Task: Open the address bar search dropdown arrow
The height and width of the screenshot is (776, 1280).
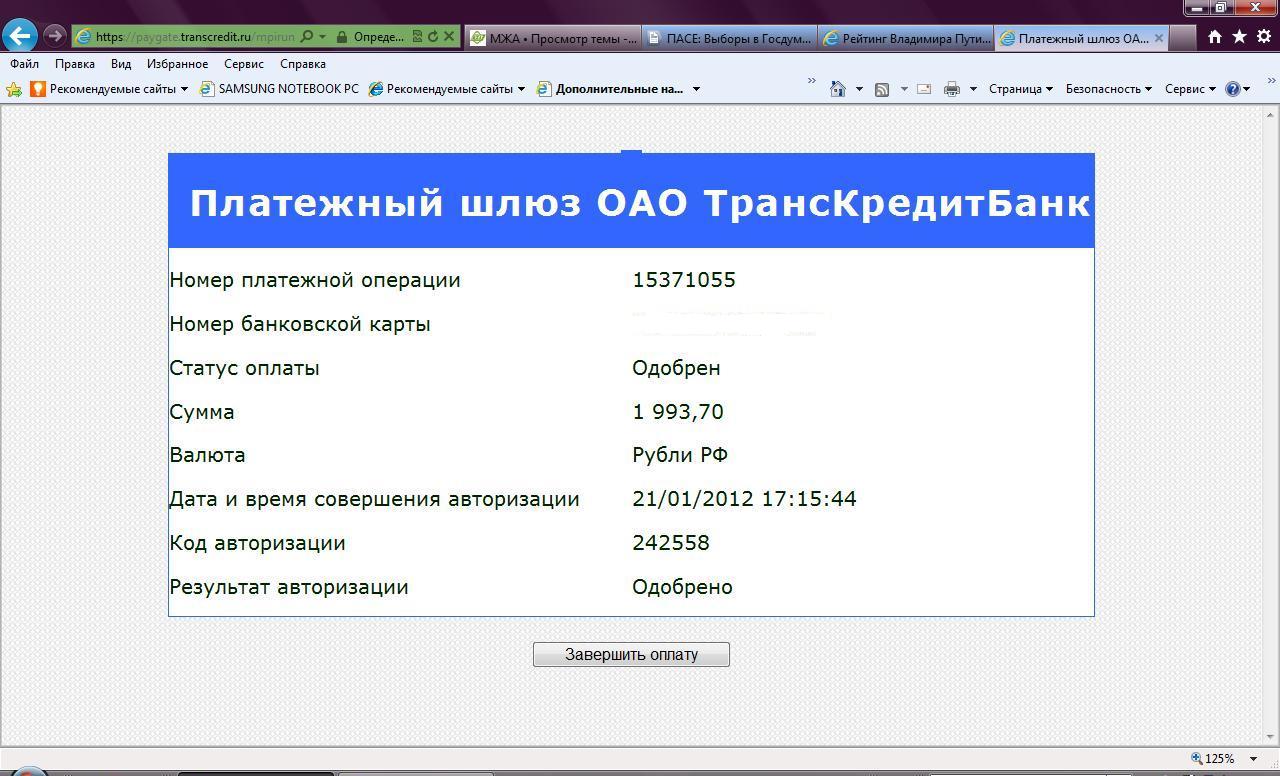Action: [322, 37]
